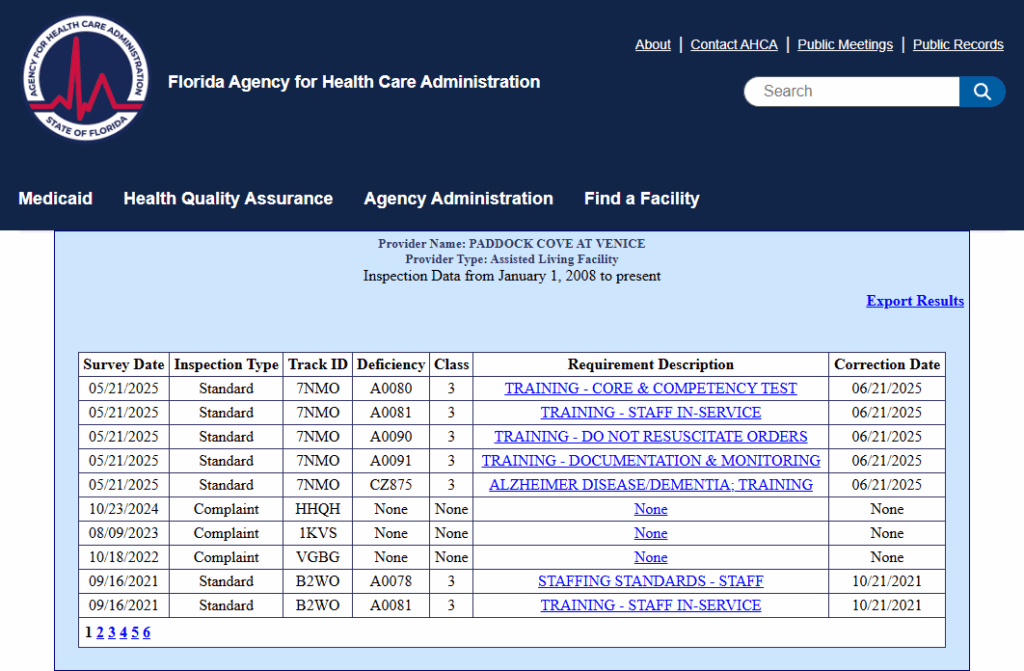Click the None link in the 10/18/2022 row
Viewport: 1024px width, 671px height.
(x=650, y=557)
